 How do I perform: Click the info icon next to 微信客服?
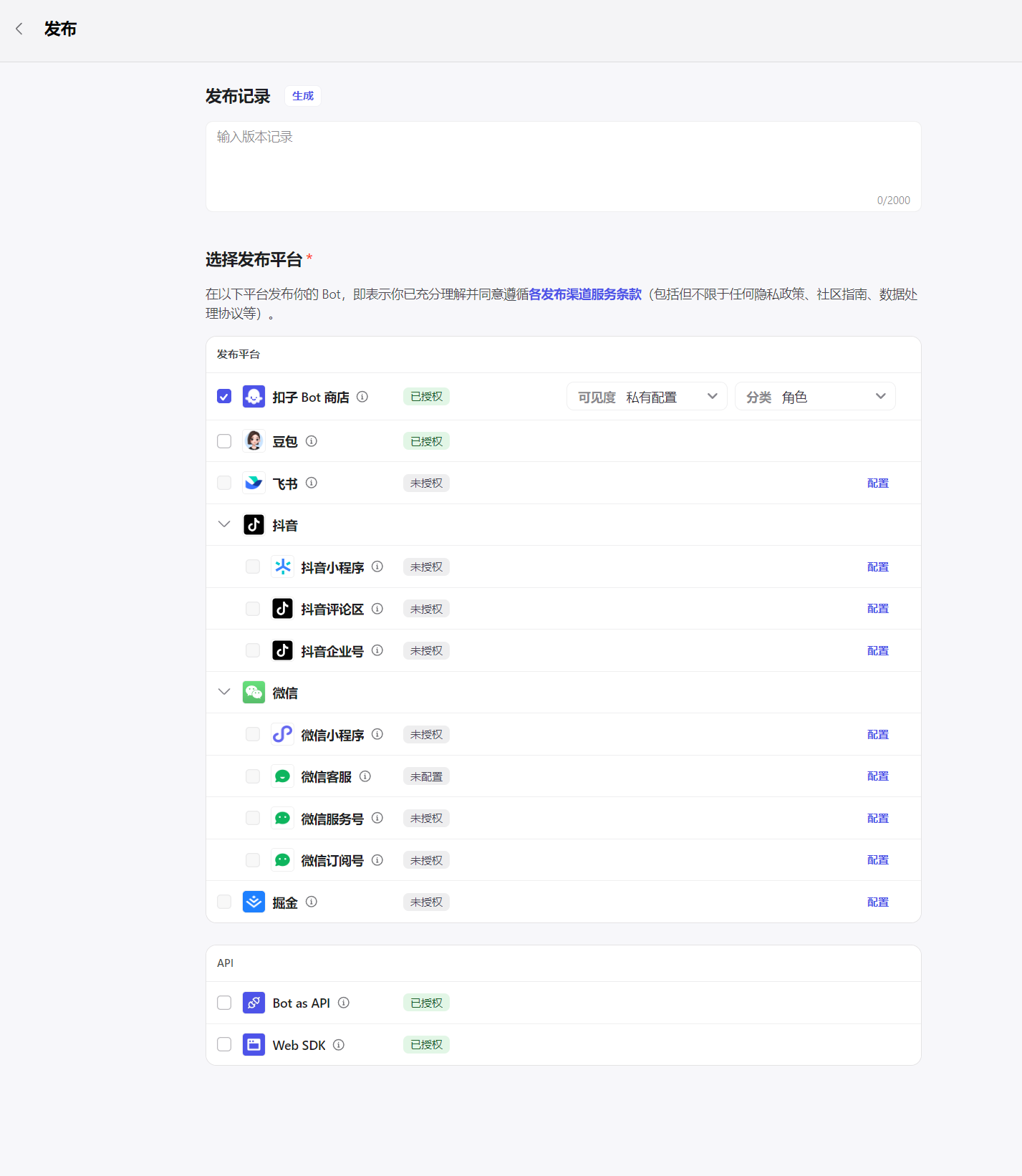pyautogui.click(x=365, y=776)
